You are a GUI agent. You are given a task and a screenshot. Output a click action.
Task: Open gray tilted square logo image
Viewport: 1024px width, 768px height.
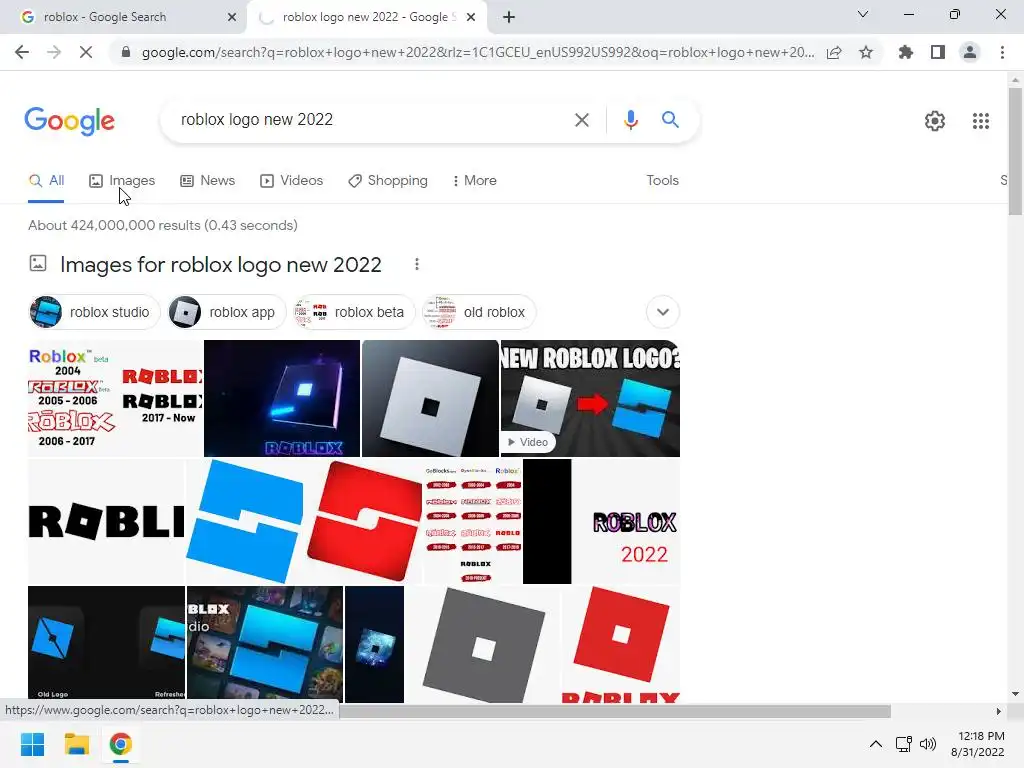(x=483, y=644)
